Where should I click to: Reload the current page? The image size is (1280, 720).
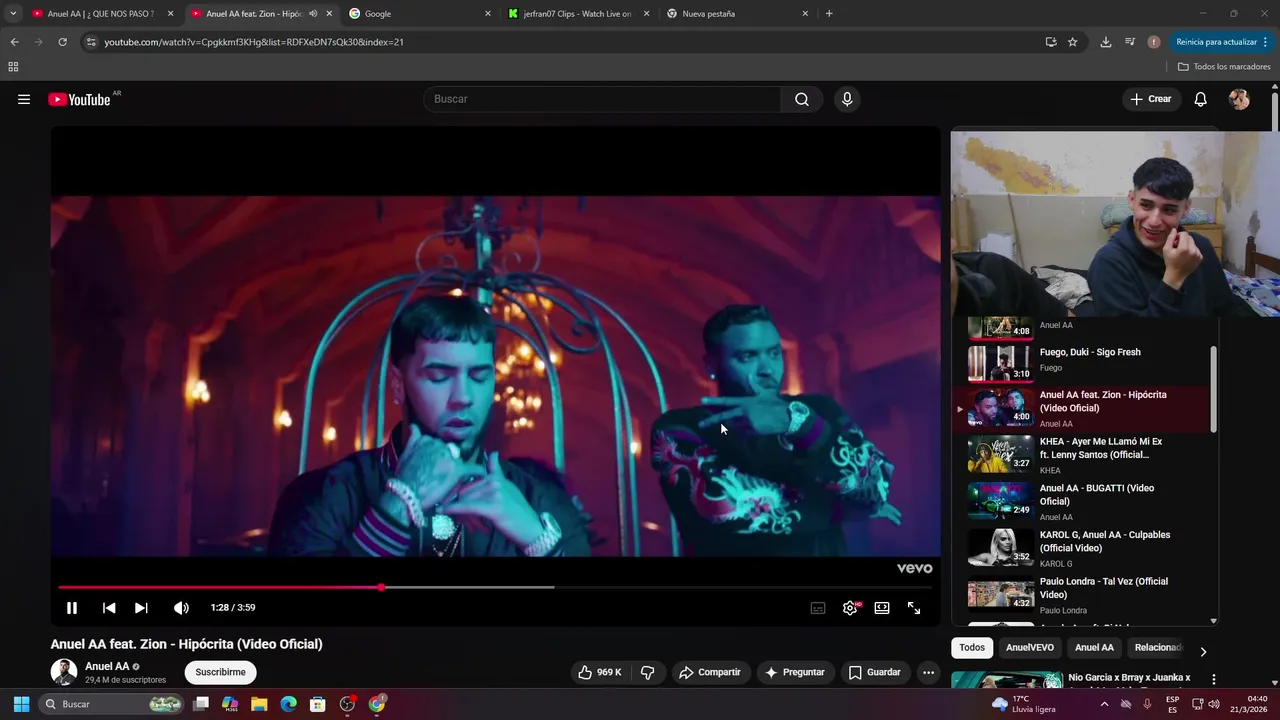(62, 42)
